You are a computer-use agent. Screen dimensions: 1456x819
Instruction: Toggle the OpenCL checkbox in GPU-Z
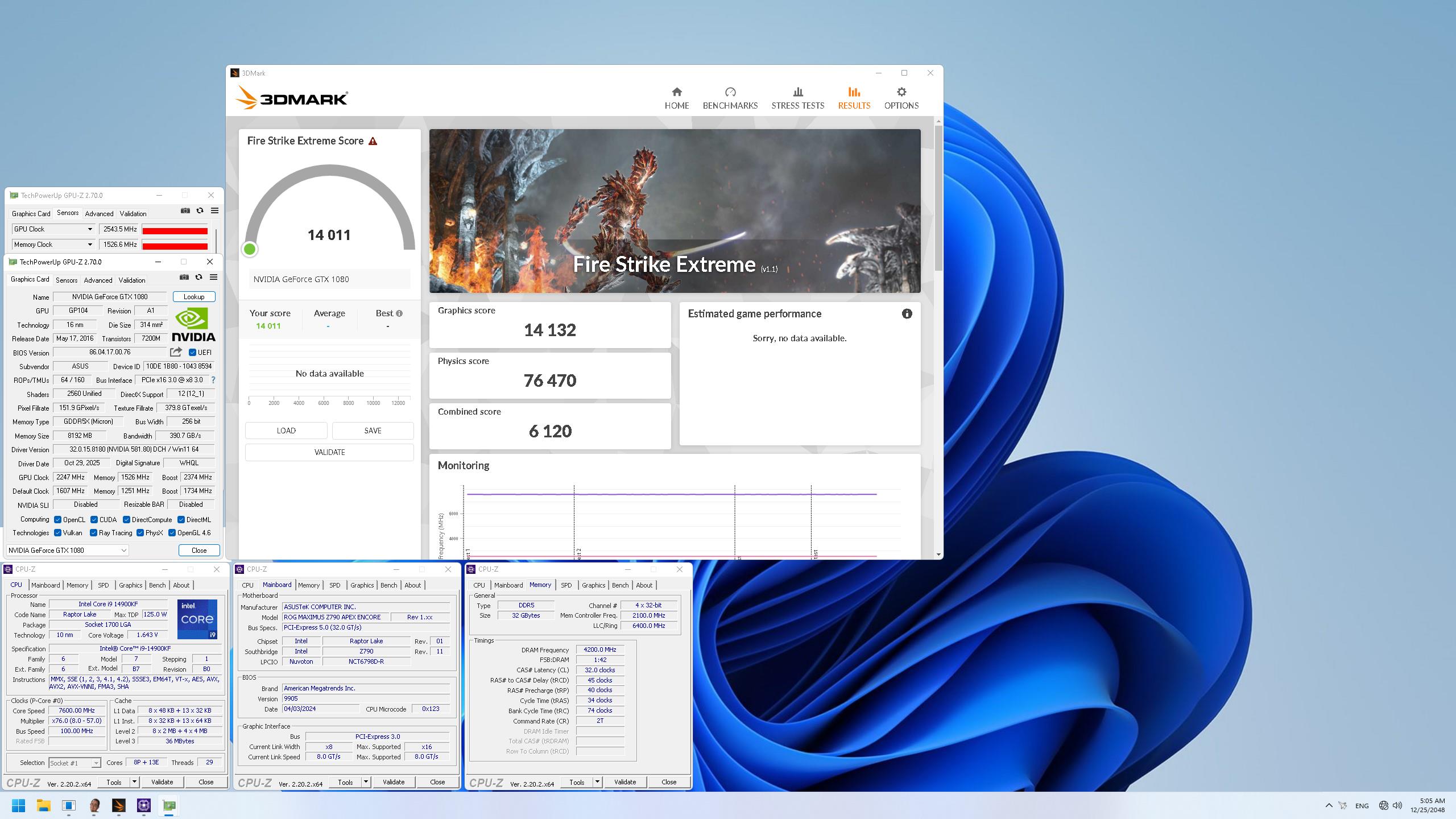pyautogui.click(x=57, y=520)
